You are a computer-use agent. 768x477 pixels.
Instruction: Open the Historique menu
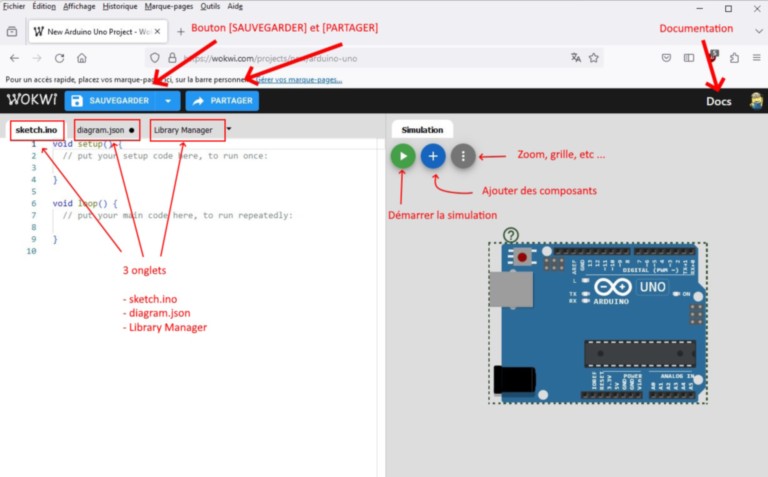120,6
